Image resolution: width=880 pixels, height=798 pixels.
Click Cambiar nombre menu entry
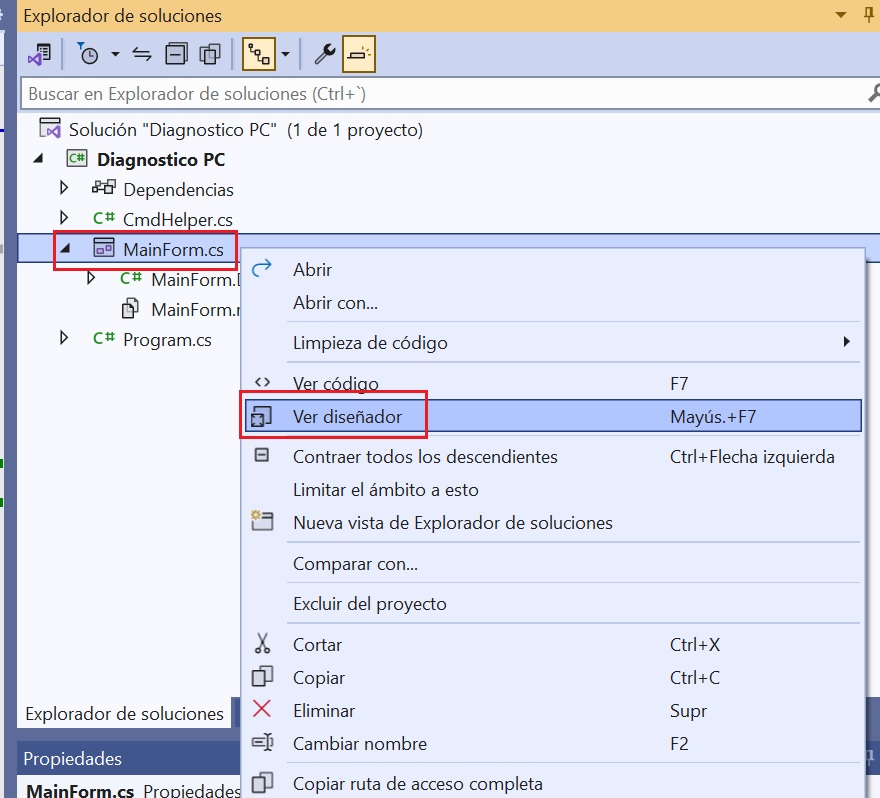[359, 744]
